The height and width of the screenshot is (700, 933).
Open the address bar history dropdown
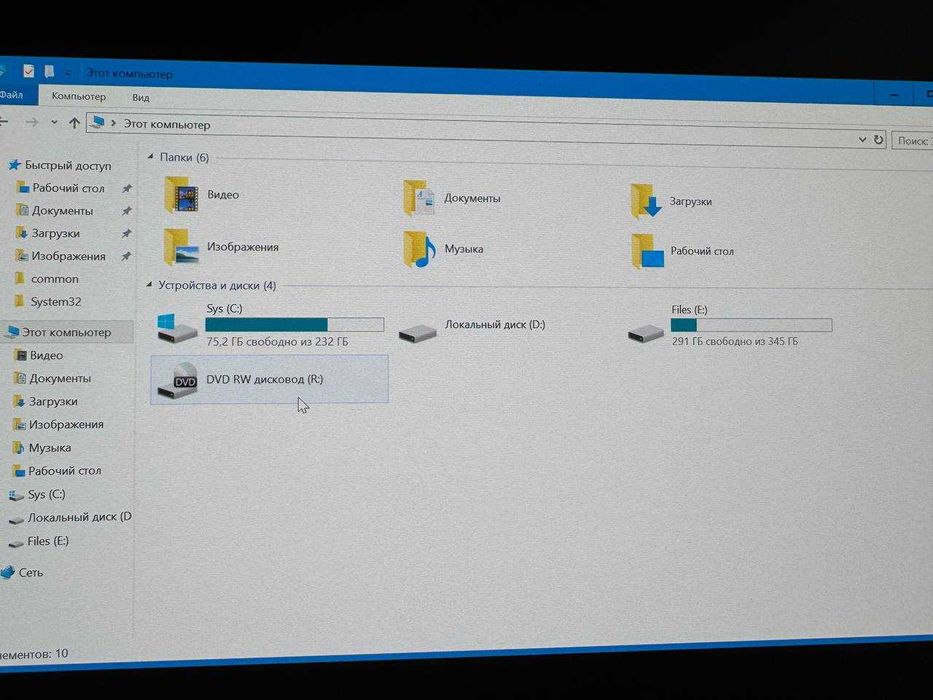(862, 139)
